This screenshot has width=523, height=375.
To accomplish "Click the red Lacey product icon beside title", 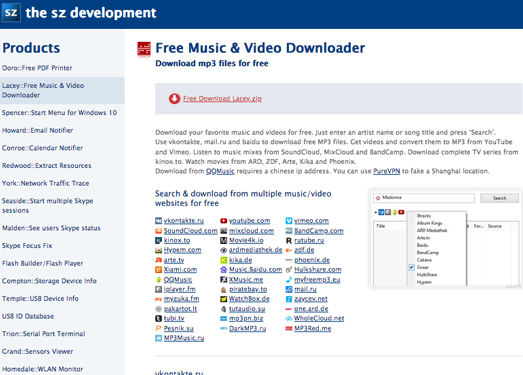I will click(x=144, y=49).
